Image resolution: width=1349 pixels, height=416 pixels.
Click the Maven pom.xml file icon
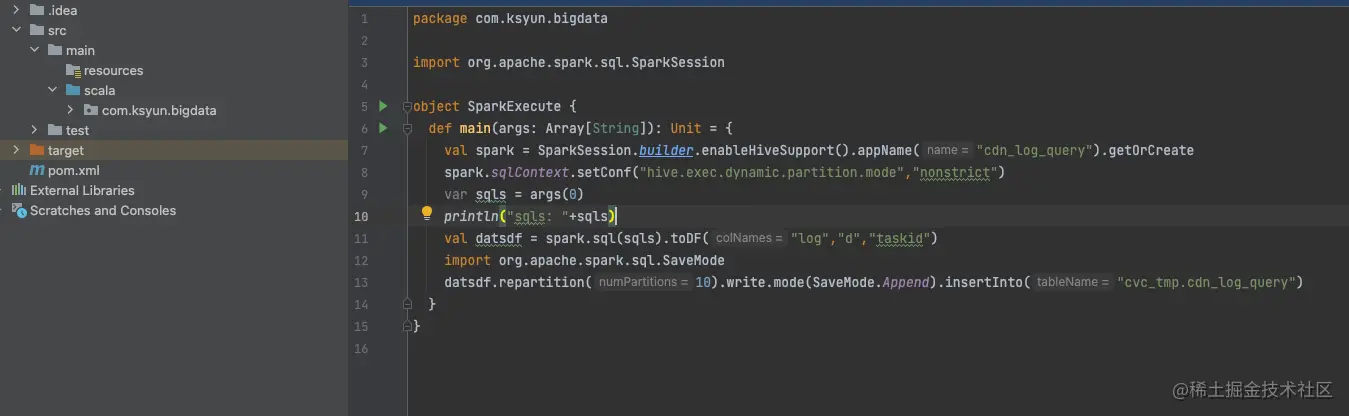point(37,170)
